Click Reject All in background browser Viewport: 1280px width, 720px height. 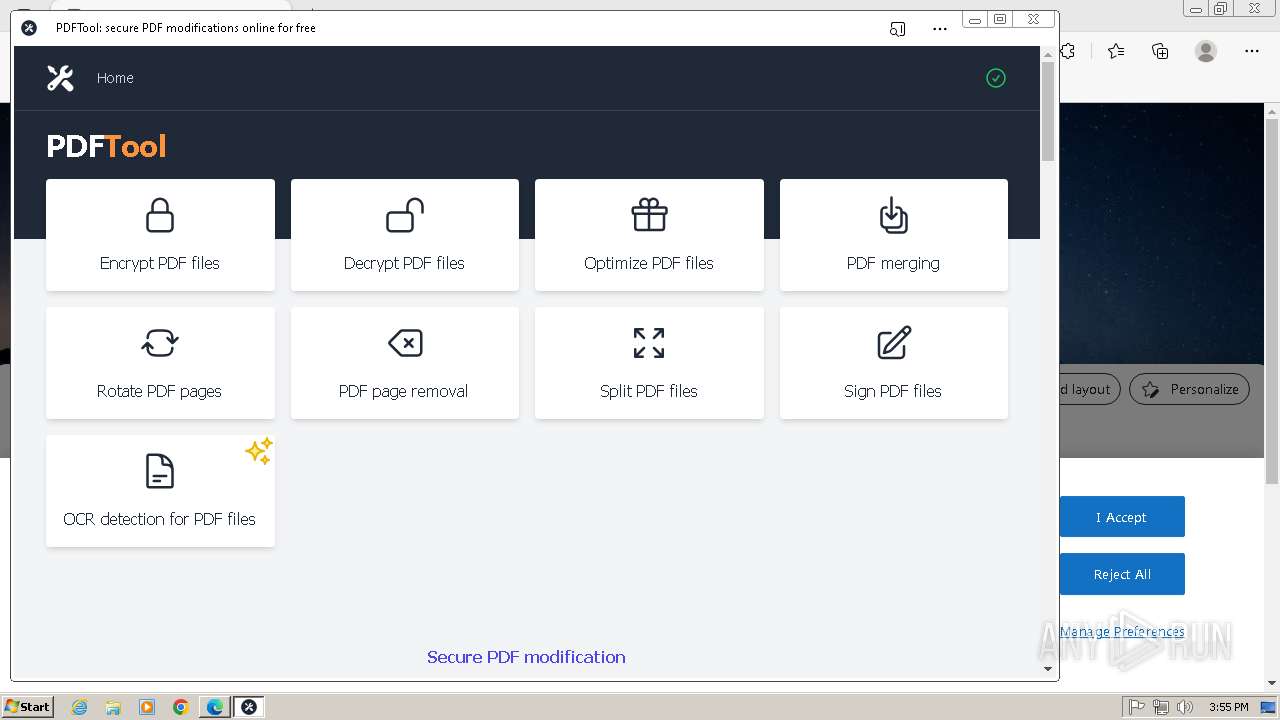click(1122, 574)
